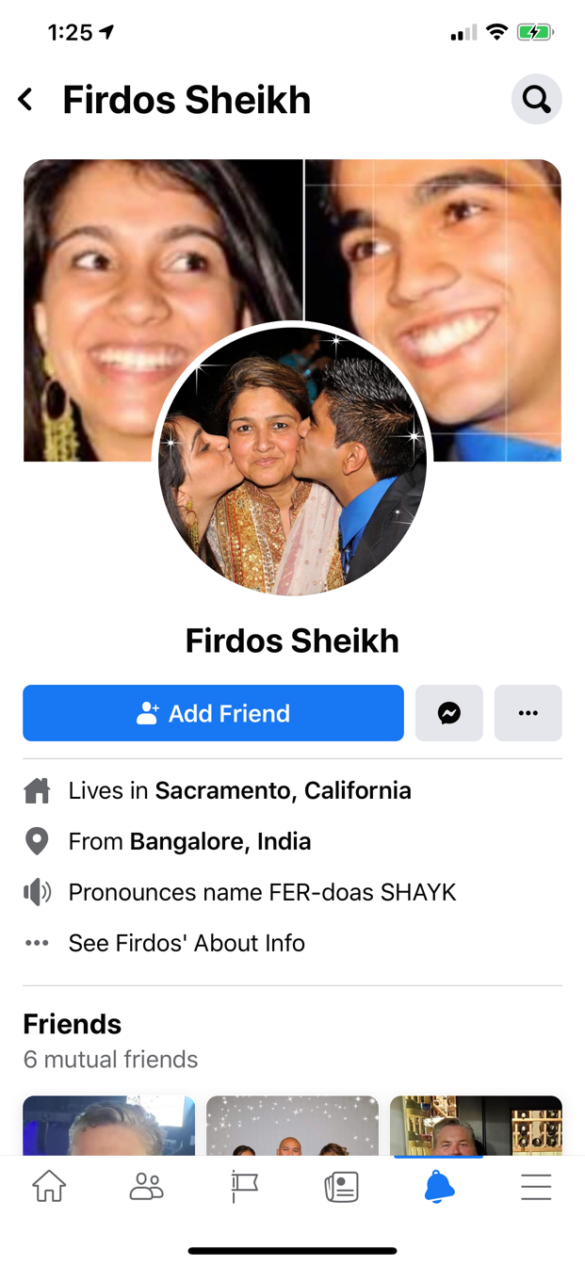Click the Add Friend button

click(213, 713)
